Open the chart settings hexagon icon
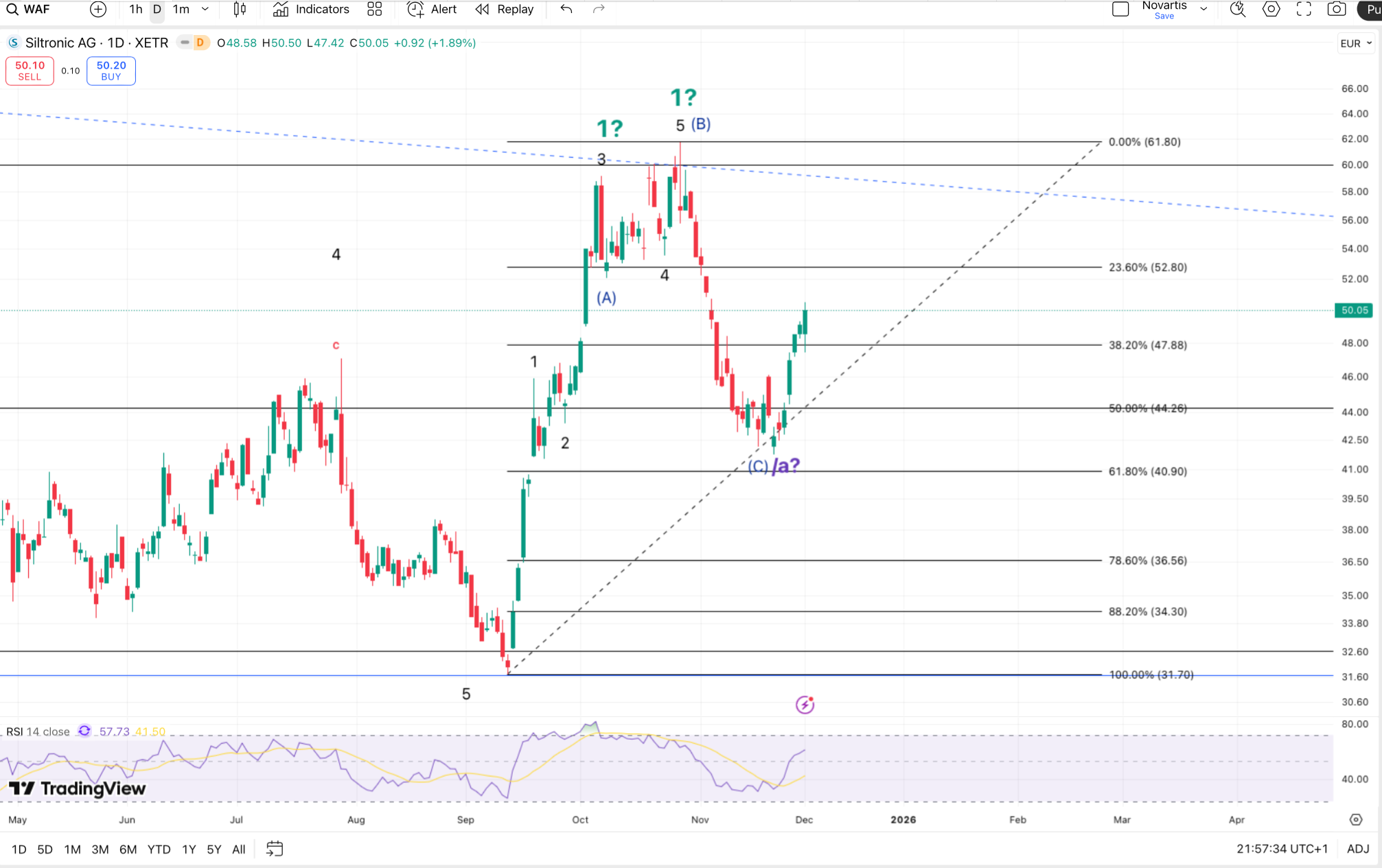The image size is (1382, 868). [1271, 10]
